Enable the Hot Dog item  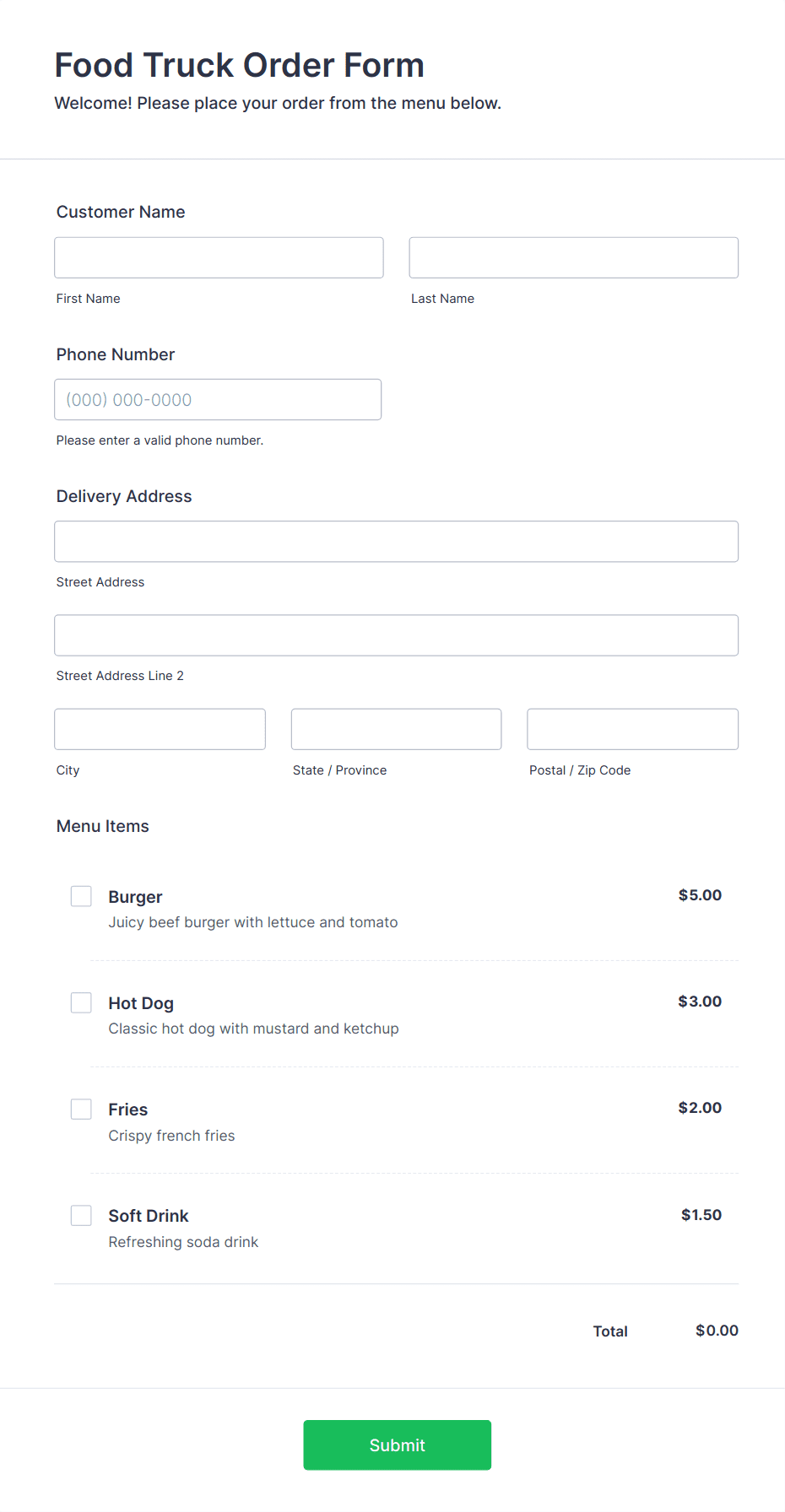(81, 1002)
